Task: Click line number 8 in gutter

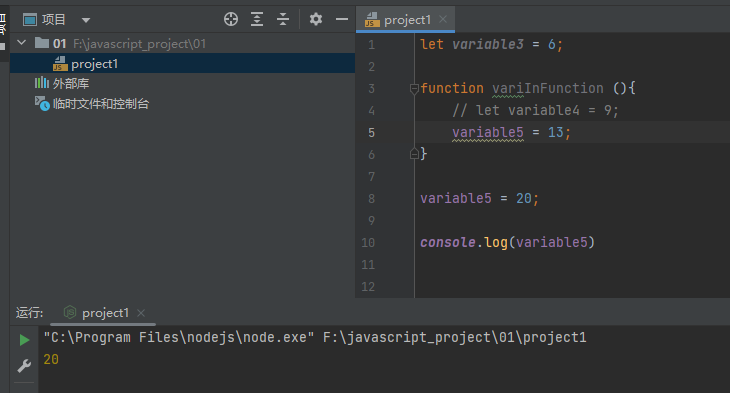Action: pos(372,199)
